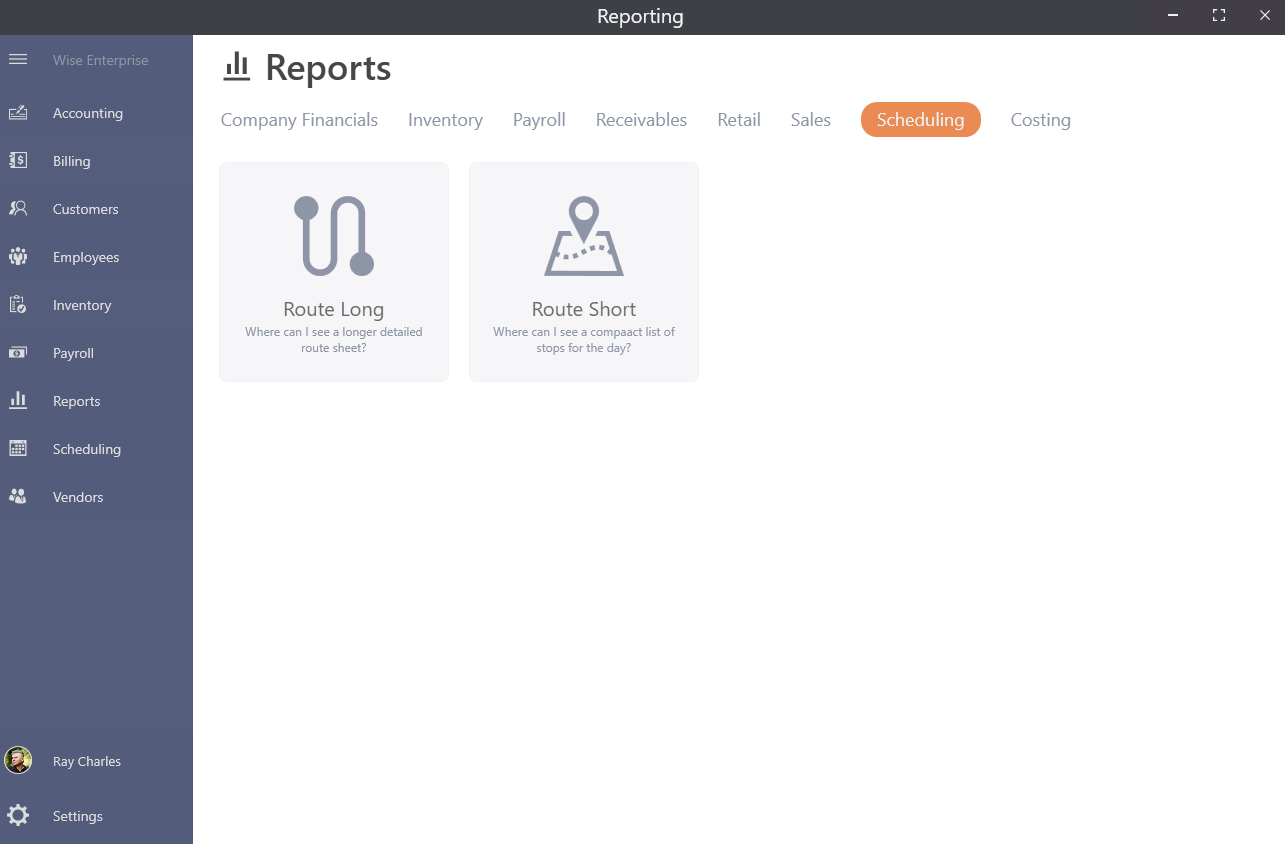Click the Payroll money icon
1285x844 pixels.
(x=18, y=353)
